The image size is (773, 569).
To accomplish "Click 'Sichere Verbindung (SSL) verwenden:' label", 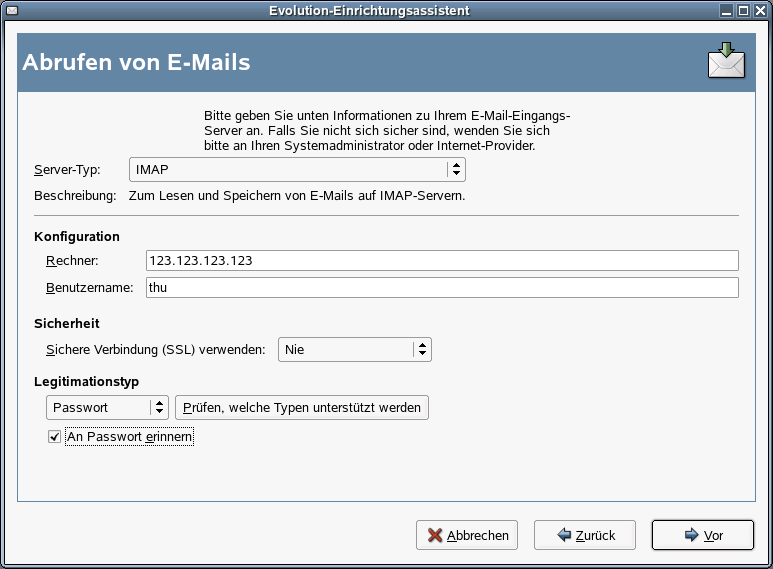I will [x=156, y=350].
